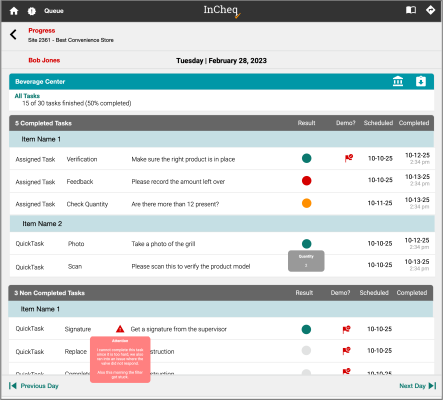Collapse the 5 Completed Tasks section header

(x=222, y=123)
